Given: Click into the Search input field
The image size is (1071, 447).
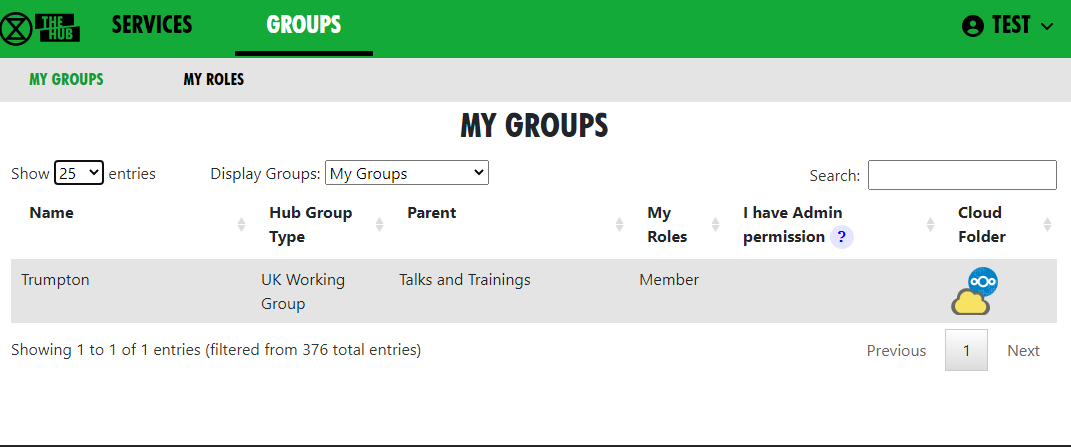Looking at the screenshot, I should (x=962, y=175).
